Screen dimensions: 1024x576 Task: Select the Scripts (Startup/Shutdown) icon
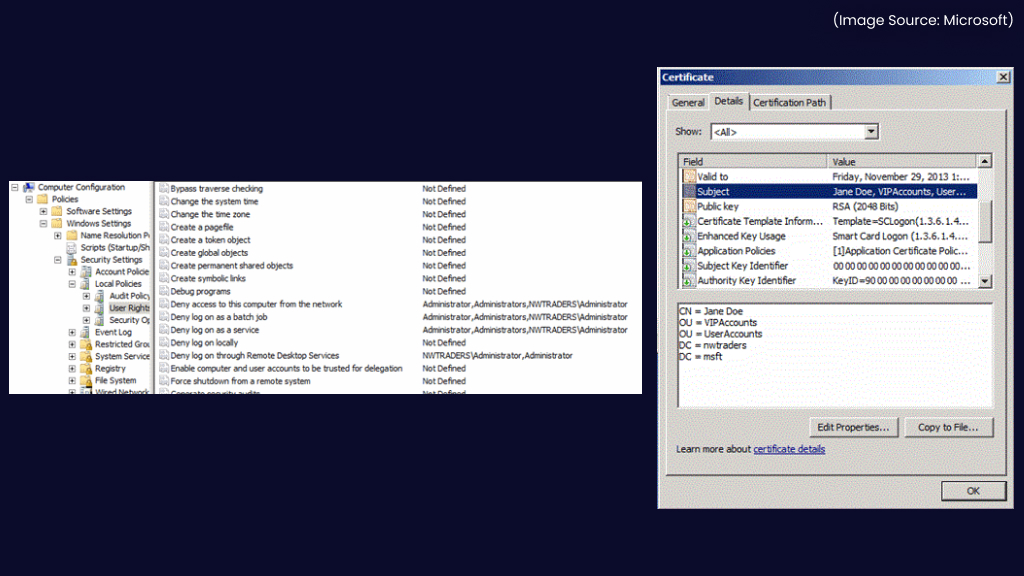[71, 247]
